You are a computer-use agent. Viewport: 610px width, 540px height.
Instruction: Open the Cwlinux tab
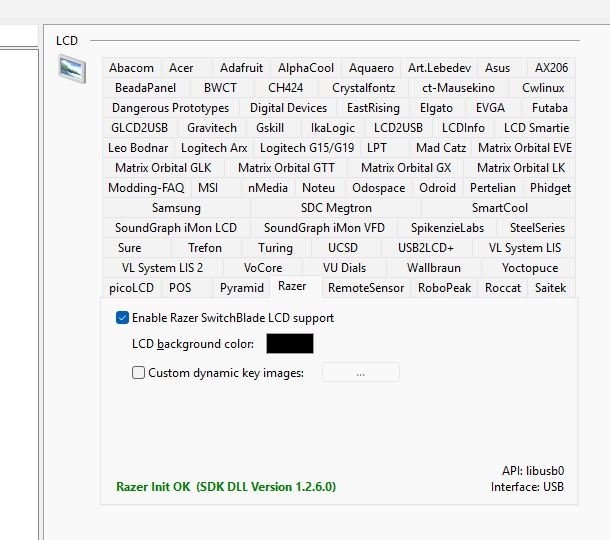point(542,88)
